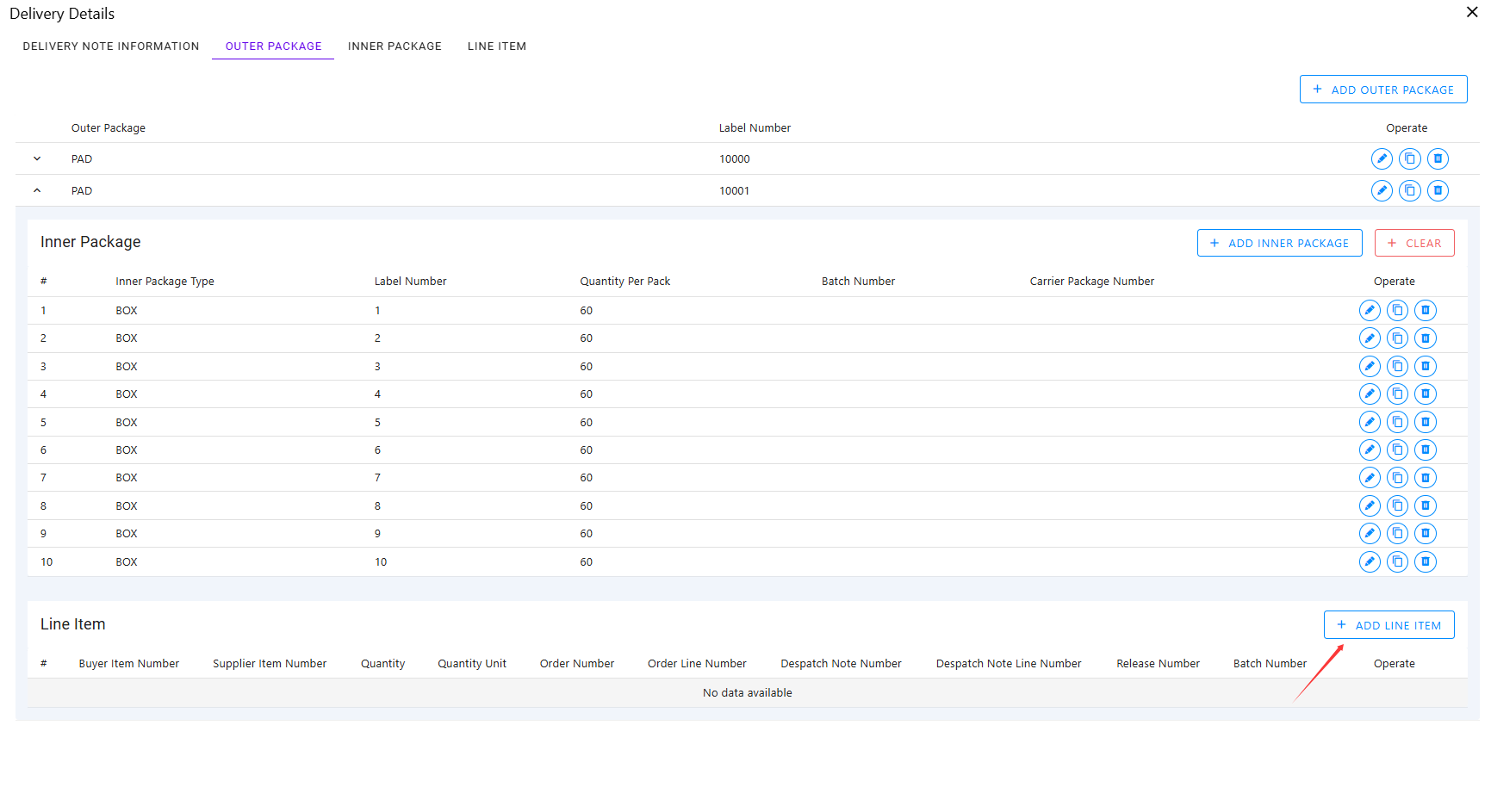1491x812 pixels.
Task: Delete outer package with label 10001
Action: (x=1437, y=191)
